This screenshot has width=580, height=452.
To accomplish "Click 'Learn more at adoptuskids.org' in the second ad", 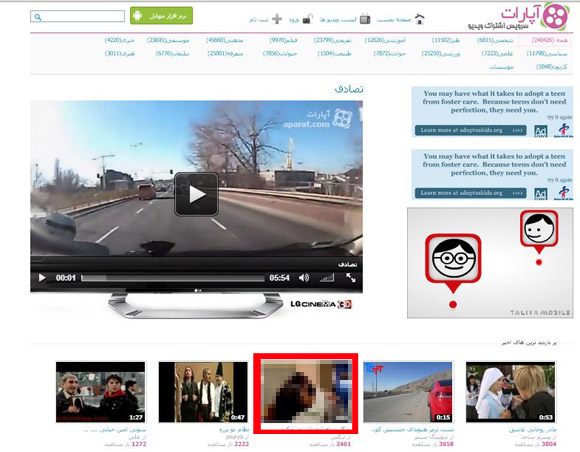I will pyautogui.click(x=471, y=193).
